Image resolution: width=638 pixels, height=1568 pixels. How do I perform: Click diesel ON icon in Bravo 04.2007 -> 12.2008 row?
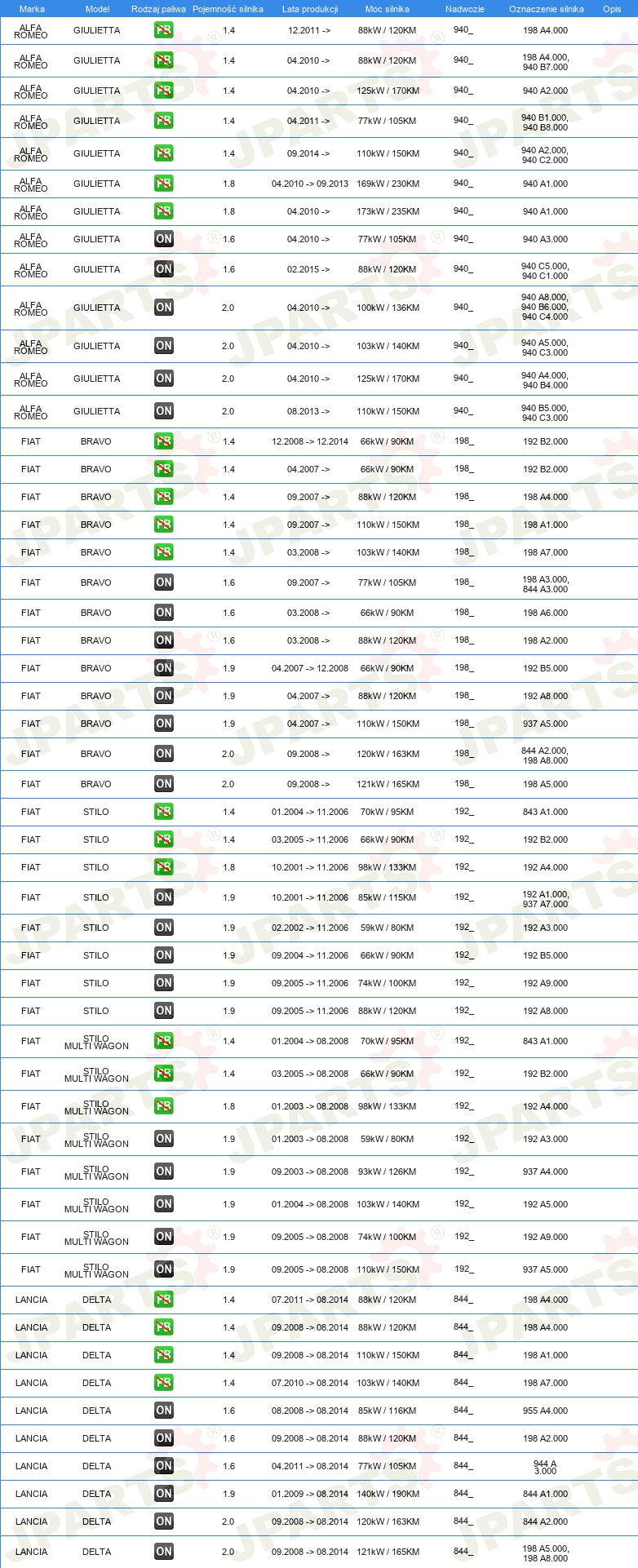164,668
